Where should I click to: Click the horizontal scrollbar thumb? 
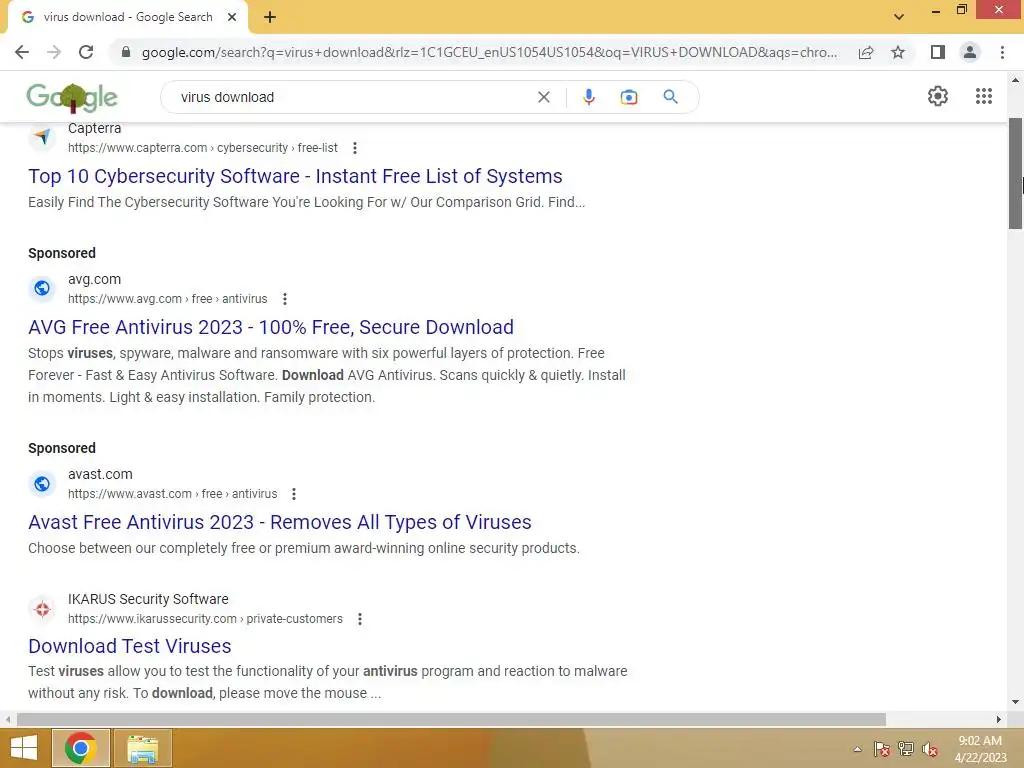[x=451, y=719]
